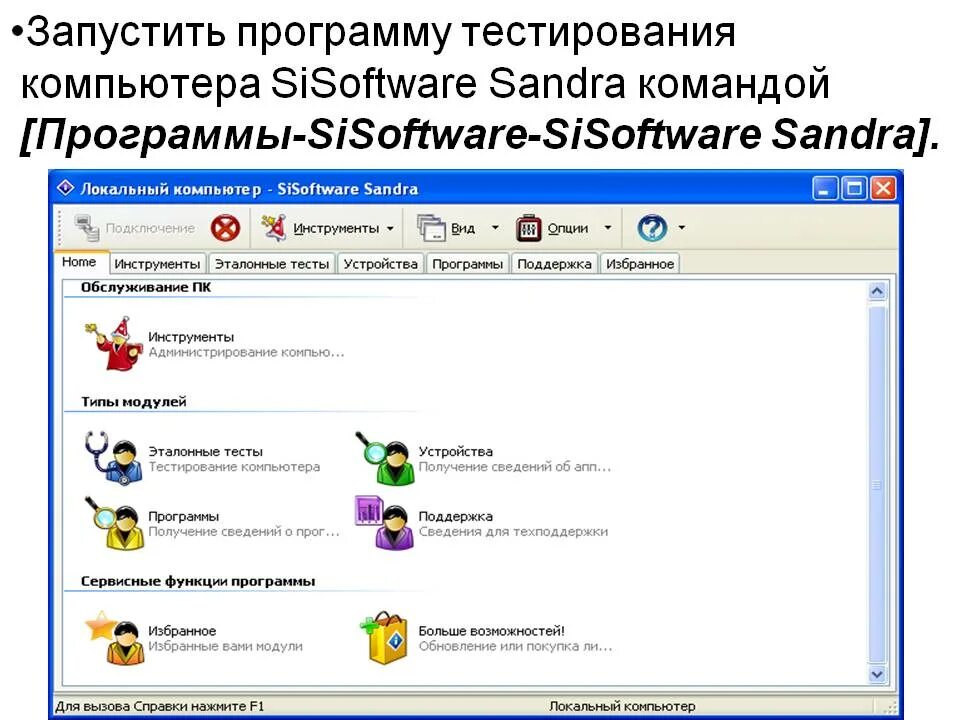960x720 pixels.
Task: Click 'Обновление или покупка ли…' description
Action: click(515, 646)
